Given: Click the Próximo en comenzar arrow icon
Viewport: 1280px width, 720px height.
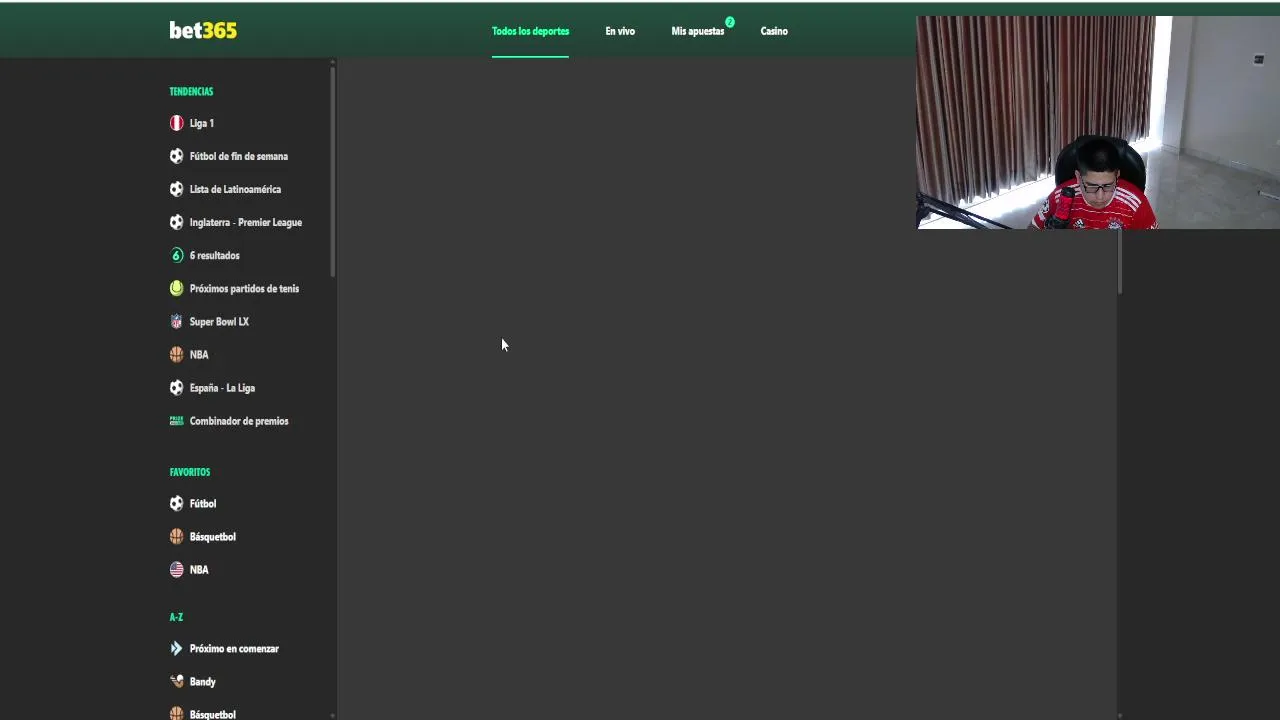Looking at the screenshot, I should tap(176, 648).
